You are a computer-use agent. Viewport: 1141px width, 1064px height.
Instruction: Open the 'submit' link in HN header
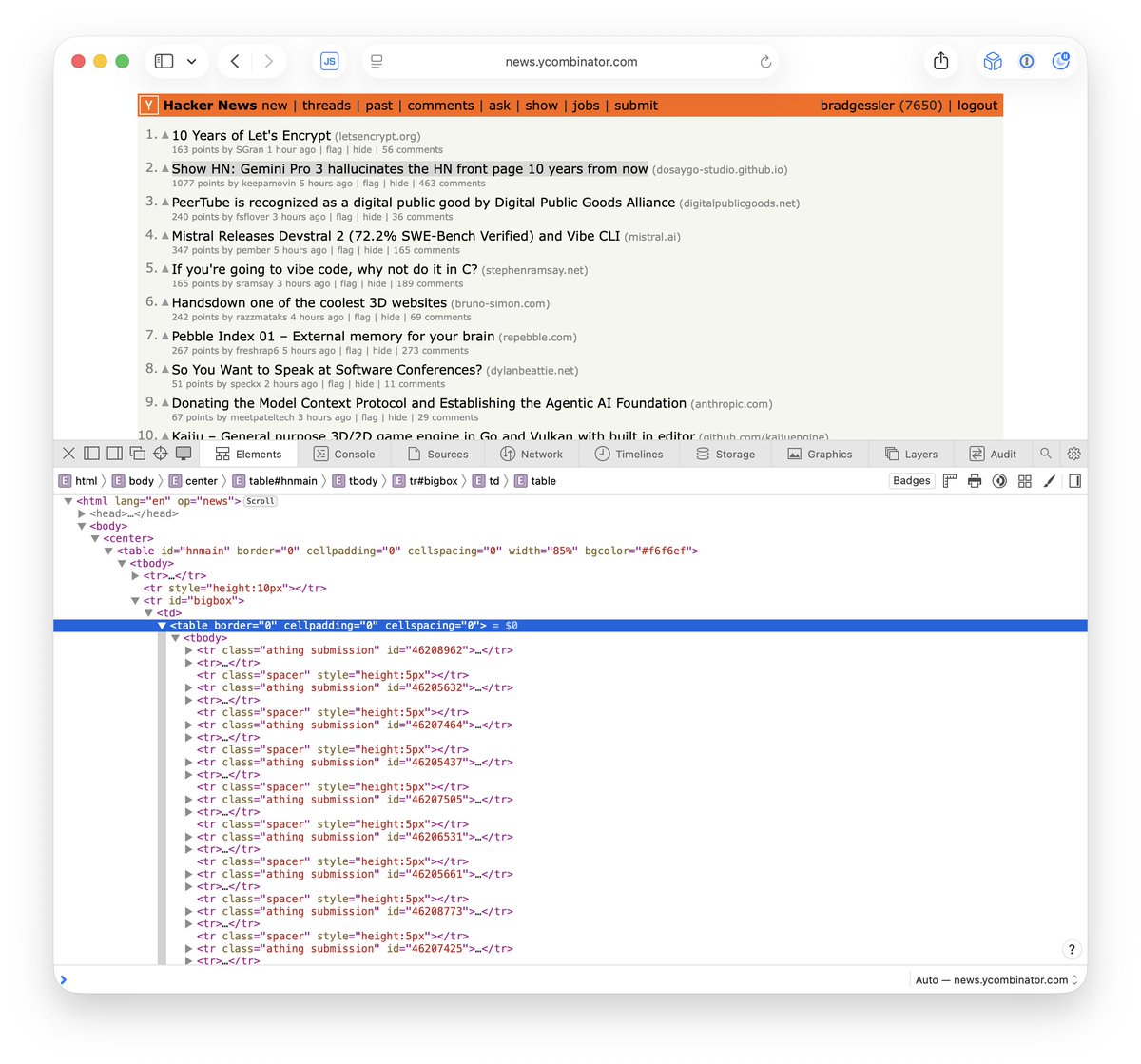[635, 106]
